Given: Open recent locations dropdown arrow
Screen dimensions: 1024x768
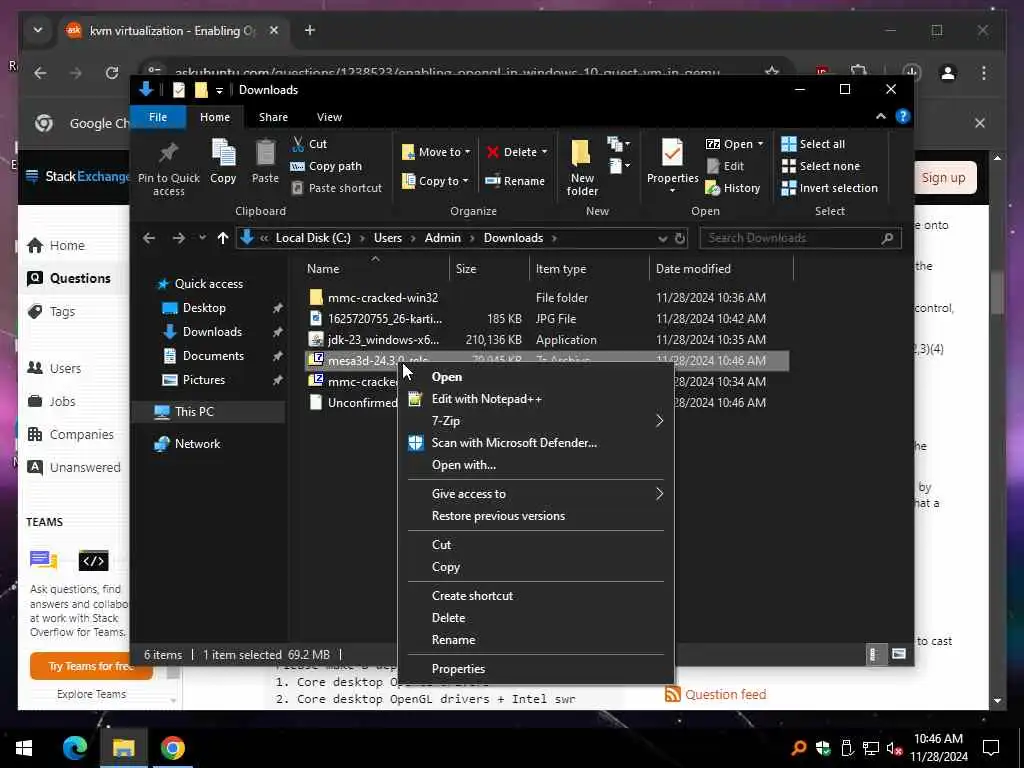Looking at the screenshot, I should pos(202,238).
